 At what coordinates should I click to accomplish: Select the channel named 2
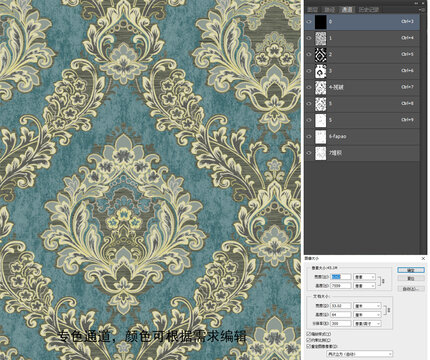[x=330, y=54]
